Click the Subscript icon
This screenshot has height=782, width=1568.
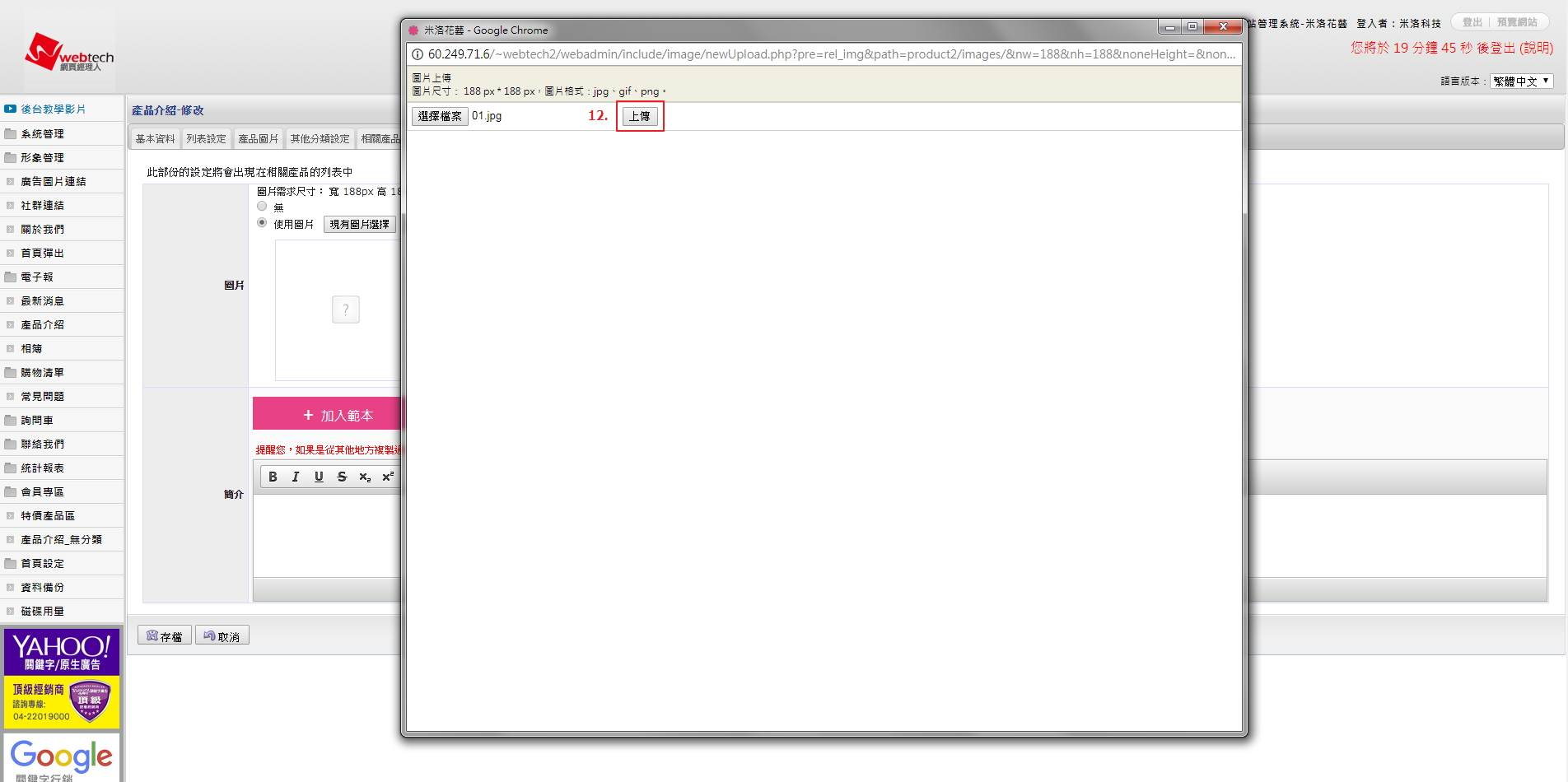coord(365,477)
